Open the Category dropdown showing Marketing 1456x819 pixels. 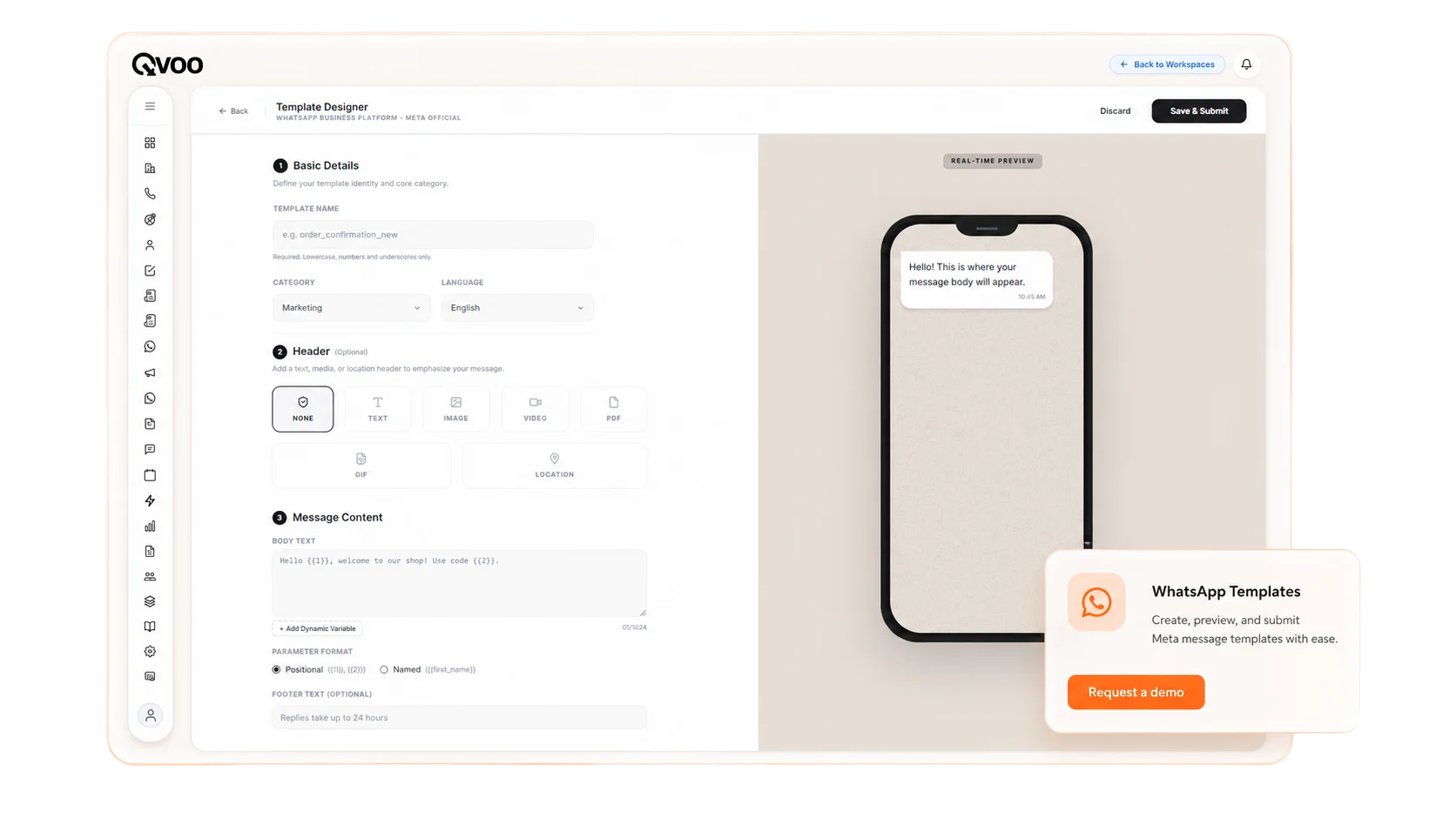[x=352, y=308]
